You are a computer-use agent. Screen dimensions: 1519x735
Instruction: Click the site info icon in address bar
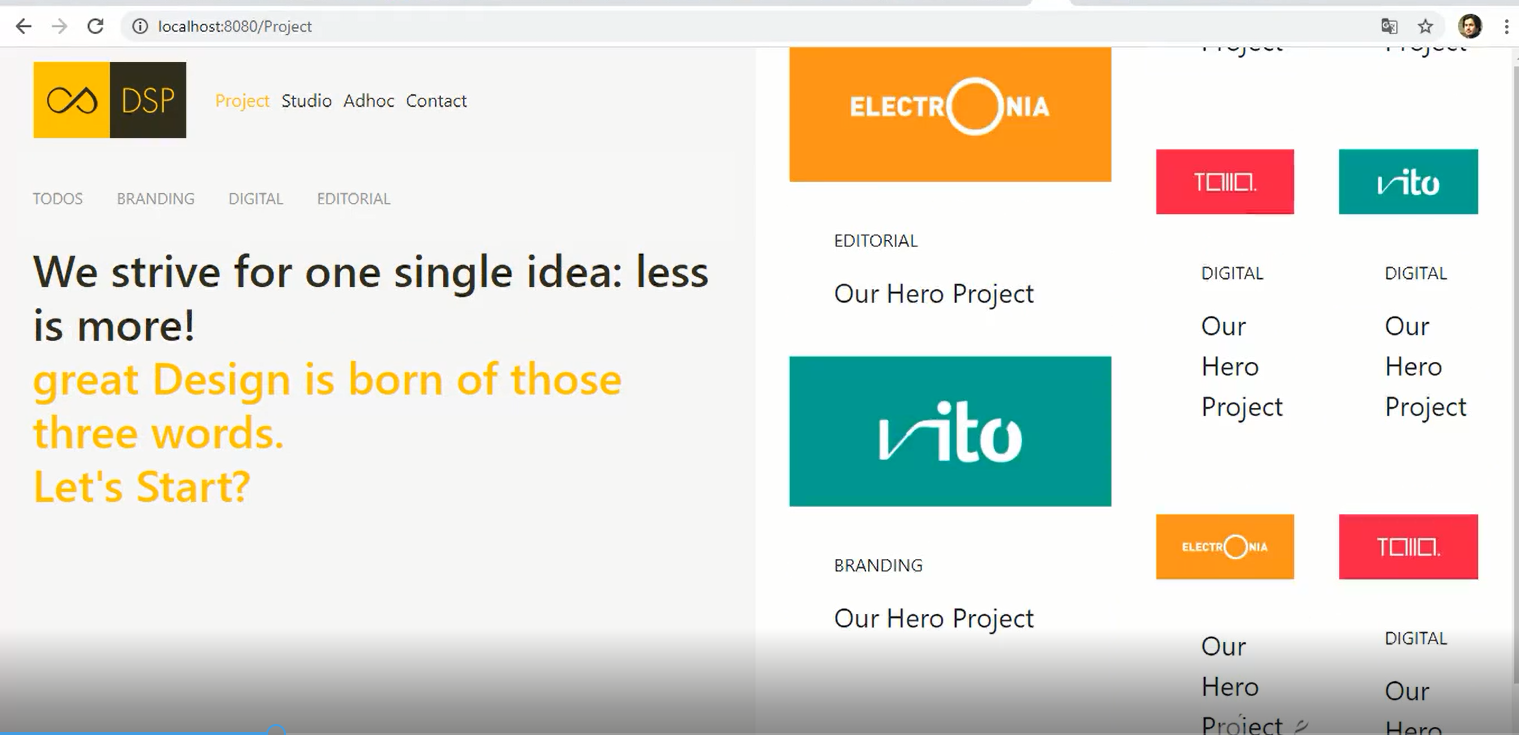pyautogui.click(x=140, y=26)
